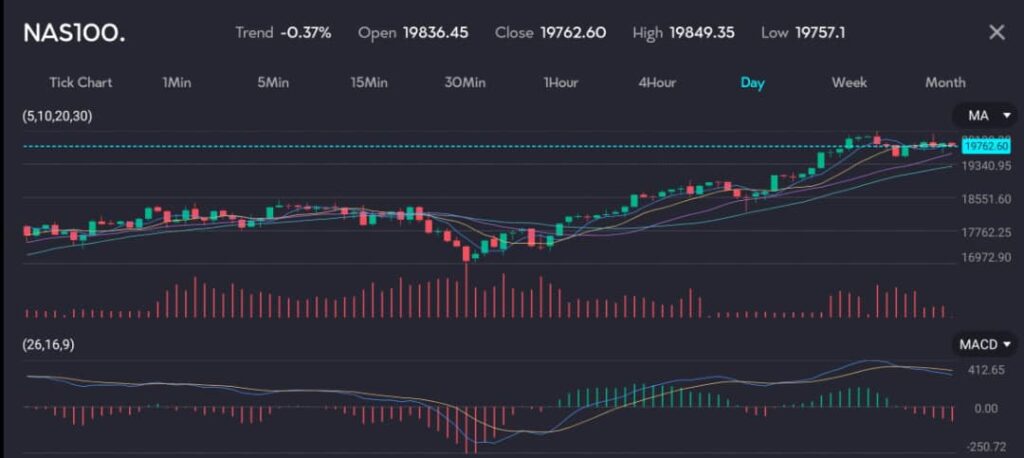Select the Day timeframe
This screenshot has width=1024, height=458.
[752, 82]
